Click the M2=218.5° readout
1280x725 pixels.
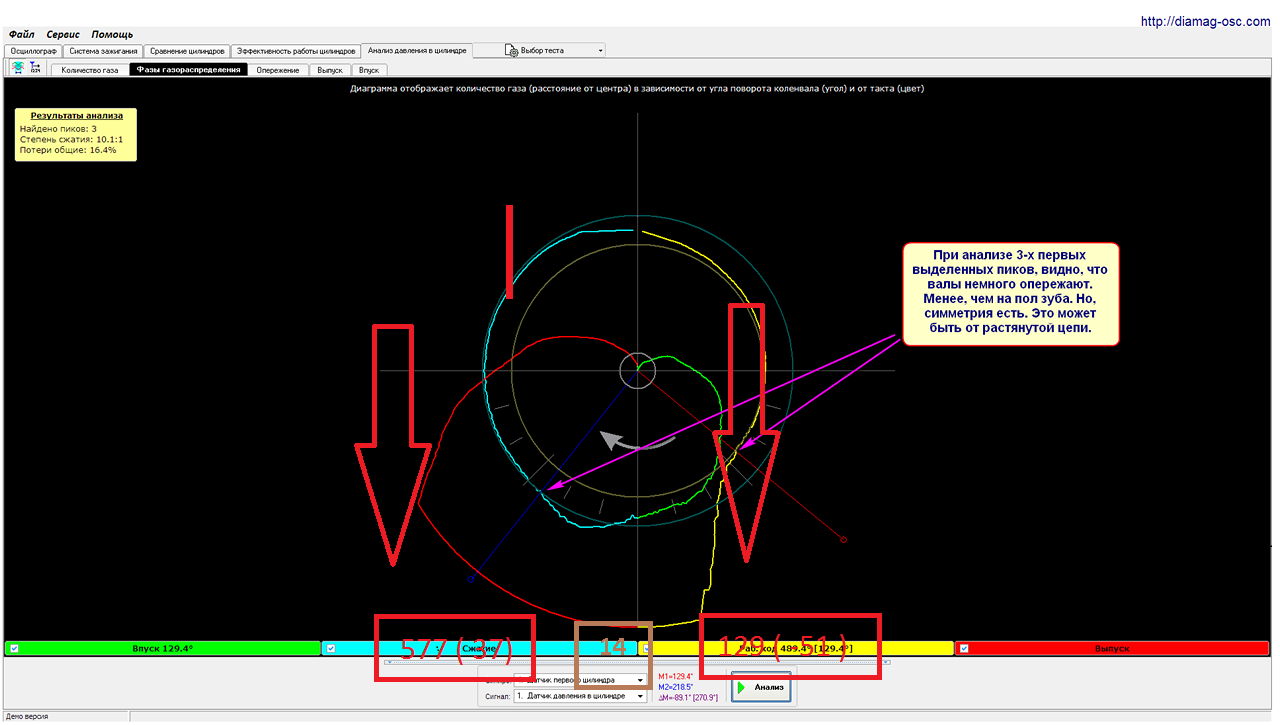click(x=676, y=687)
